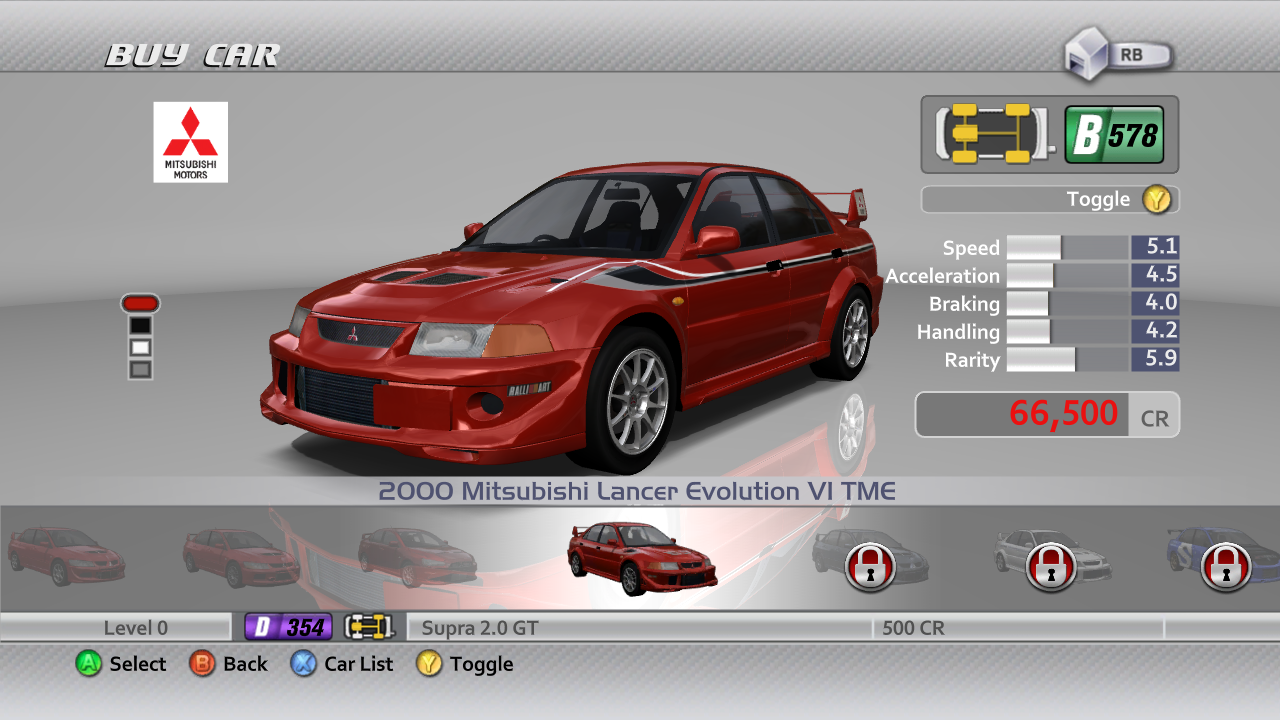Toggle the stats panel view
This screenshot has width=1280, height=720.
[1050, 199]
